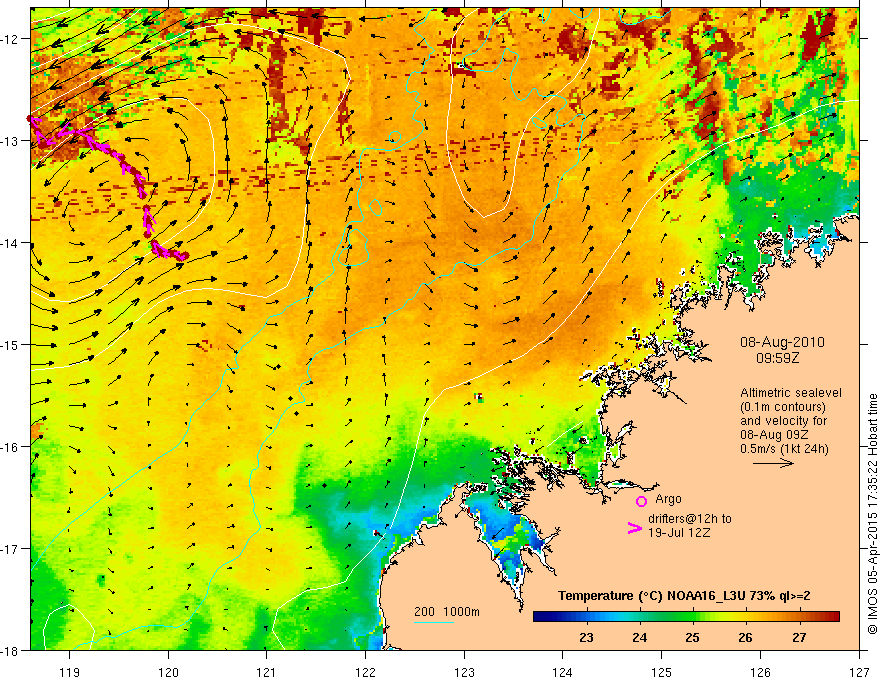This screenshot has width=880, height=680.
Task: Click latitude axis label -18
Action: 11,651
